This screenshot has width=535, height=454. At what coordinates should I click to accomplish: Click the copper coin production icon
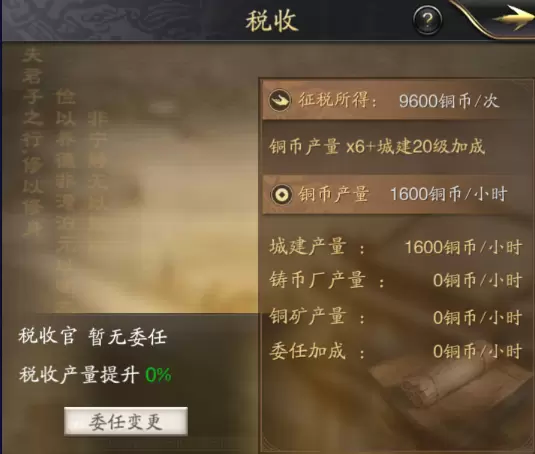point(281,195)
